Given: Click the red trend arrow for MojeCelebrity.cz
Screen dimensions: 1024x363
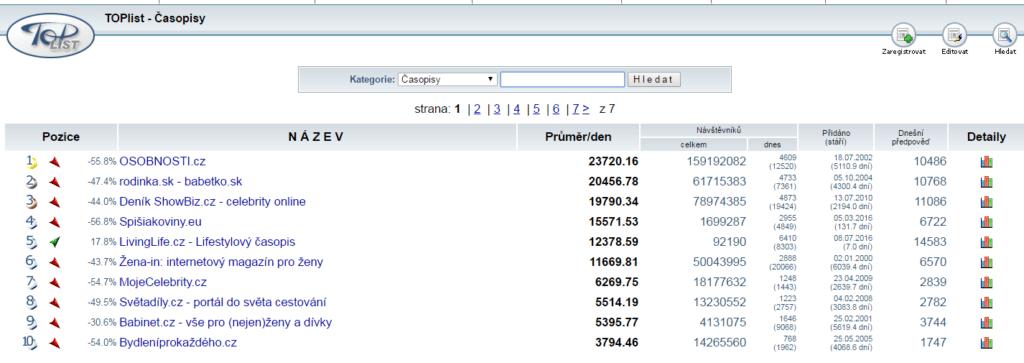Looking at the screenshot, I should 54,283.
